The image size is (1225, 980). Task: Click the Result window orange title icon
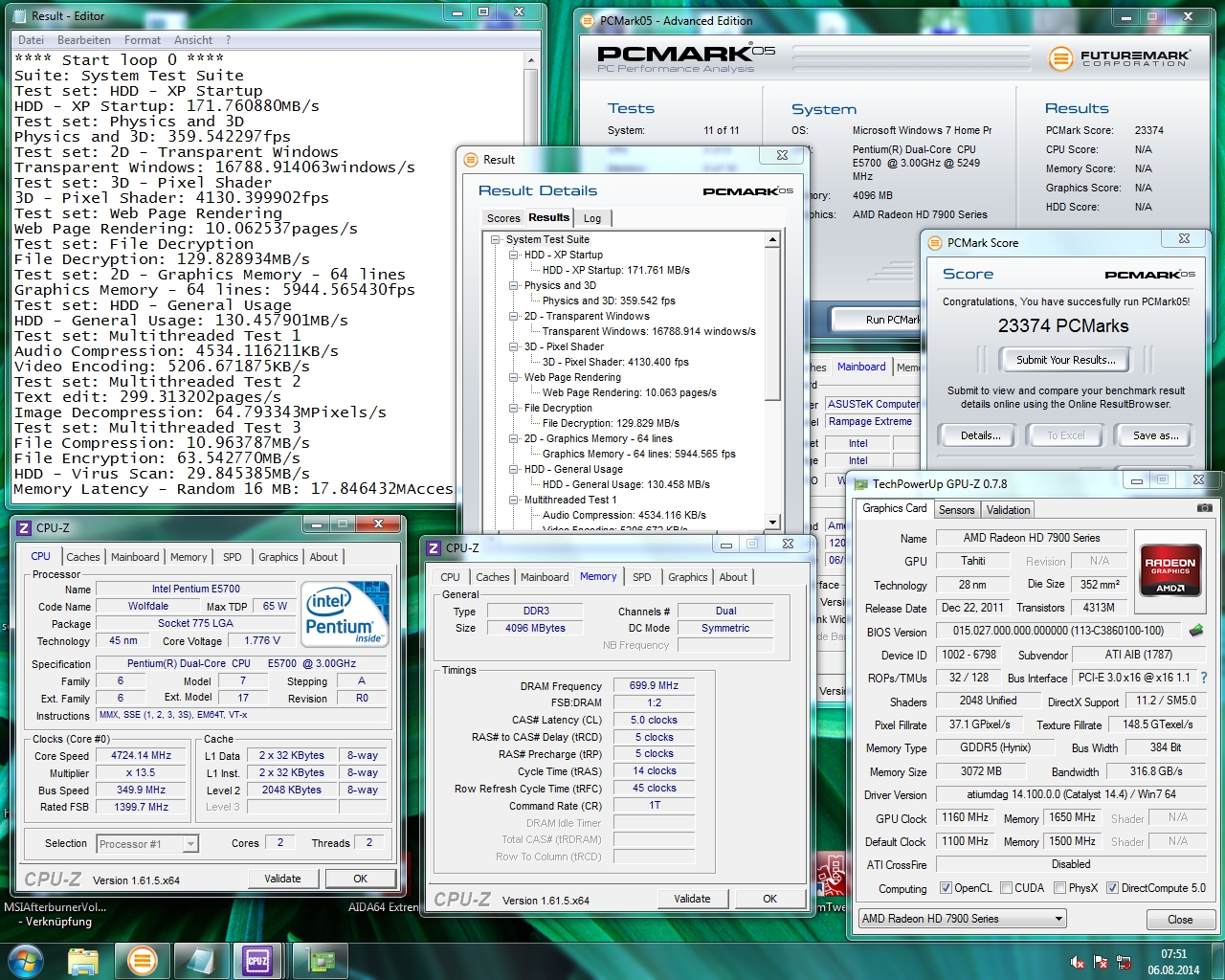471,160
